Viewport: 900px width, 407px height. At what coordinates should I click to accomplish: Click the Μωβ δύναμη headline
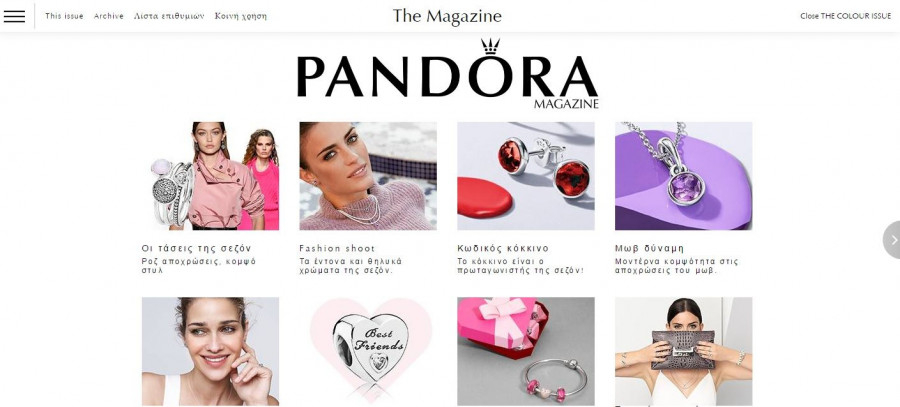650,249
